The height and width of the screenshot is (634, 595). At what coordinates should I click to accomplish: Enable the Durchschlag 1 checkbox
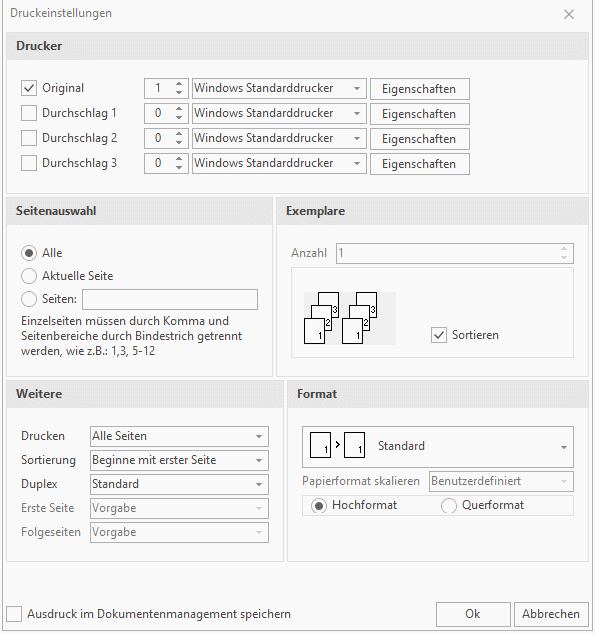[x=29, y=113]
